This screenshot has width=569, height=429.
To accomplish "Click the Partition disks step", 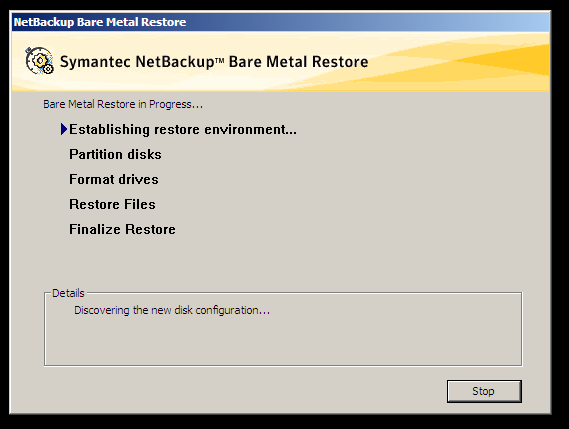I will [x=115, y=155].
